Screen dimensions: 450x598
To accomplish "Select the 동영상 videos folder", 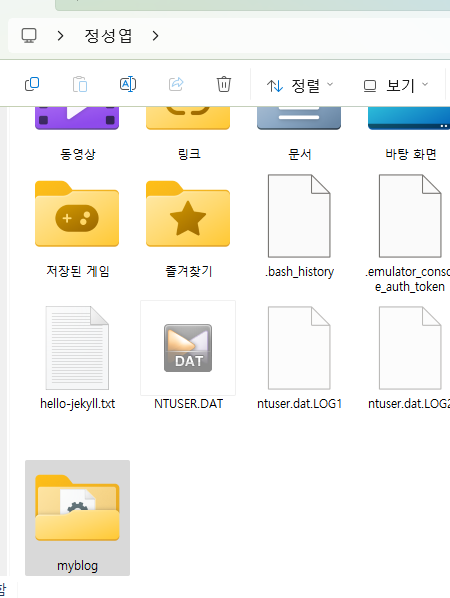I will tap(77, 134).
